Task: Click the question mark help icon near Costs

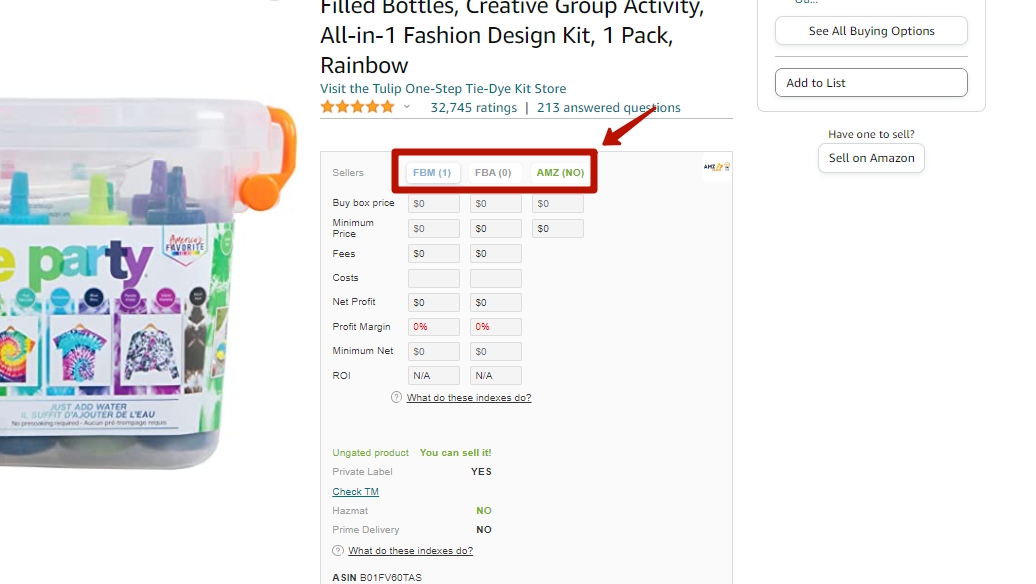Action: [x=395, y=397]
